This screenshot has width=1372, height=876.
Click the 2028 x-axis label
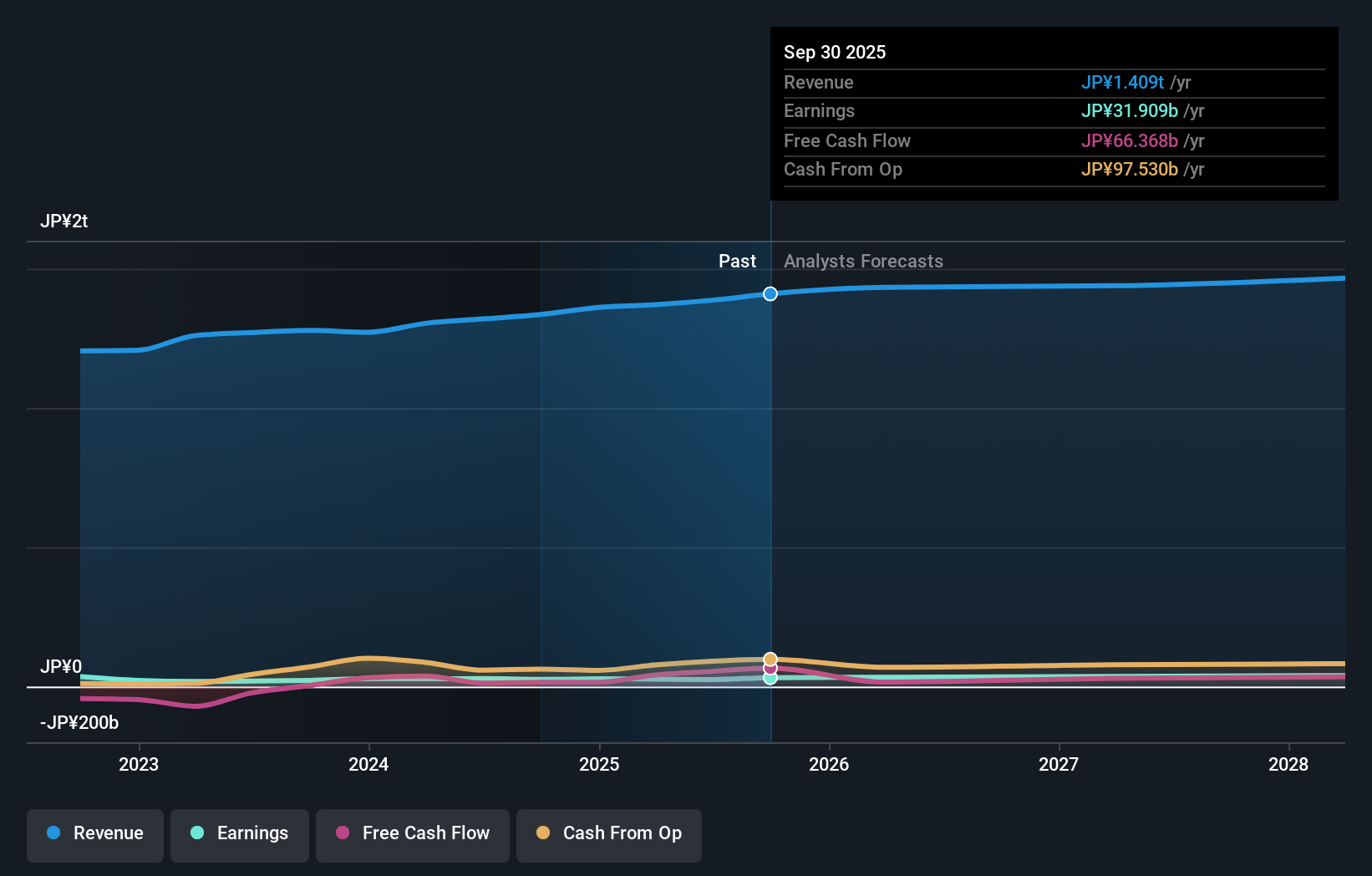(1288, 764)
